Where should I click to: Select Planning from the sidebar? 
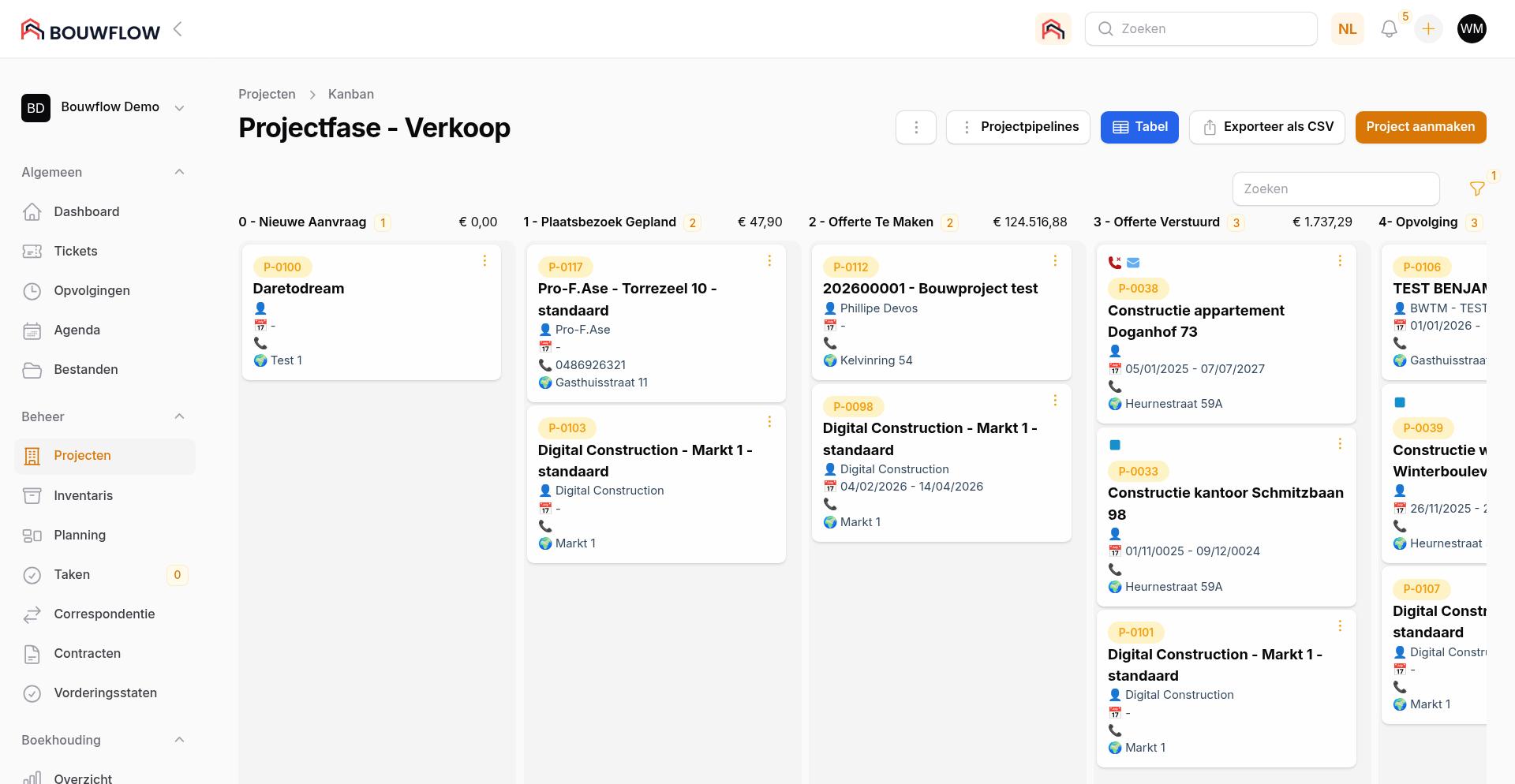point(79,535)
